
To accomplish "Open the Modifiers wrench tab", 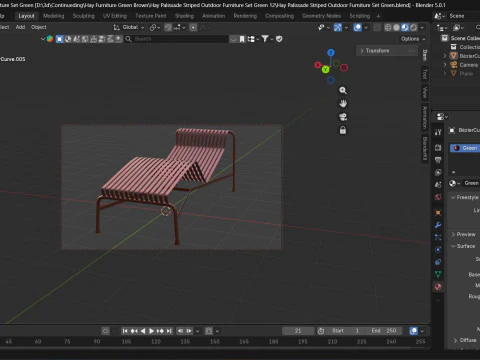I will 438,225.
